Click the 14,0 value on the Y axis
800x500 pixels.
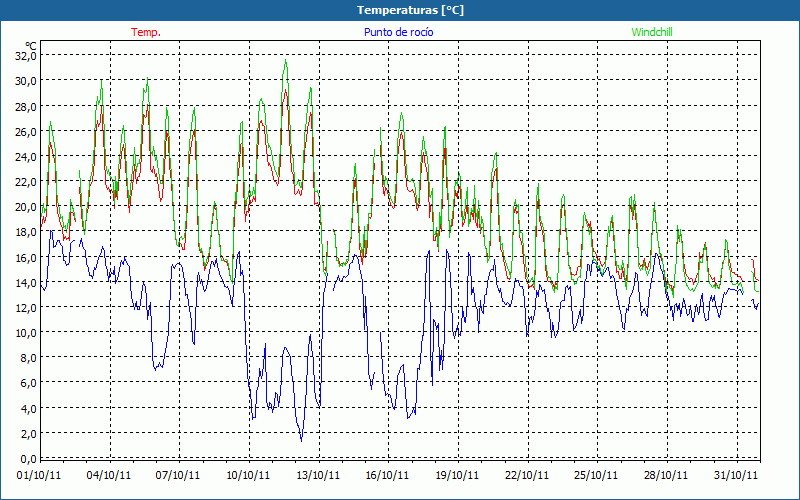[25, 282]
